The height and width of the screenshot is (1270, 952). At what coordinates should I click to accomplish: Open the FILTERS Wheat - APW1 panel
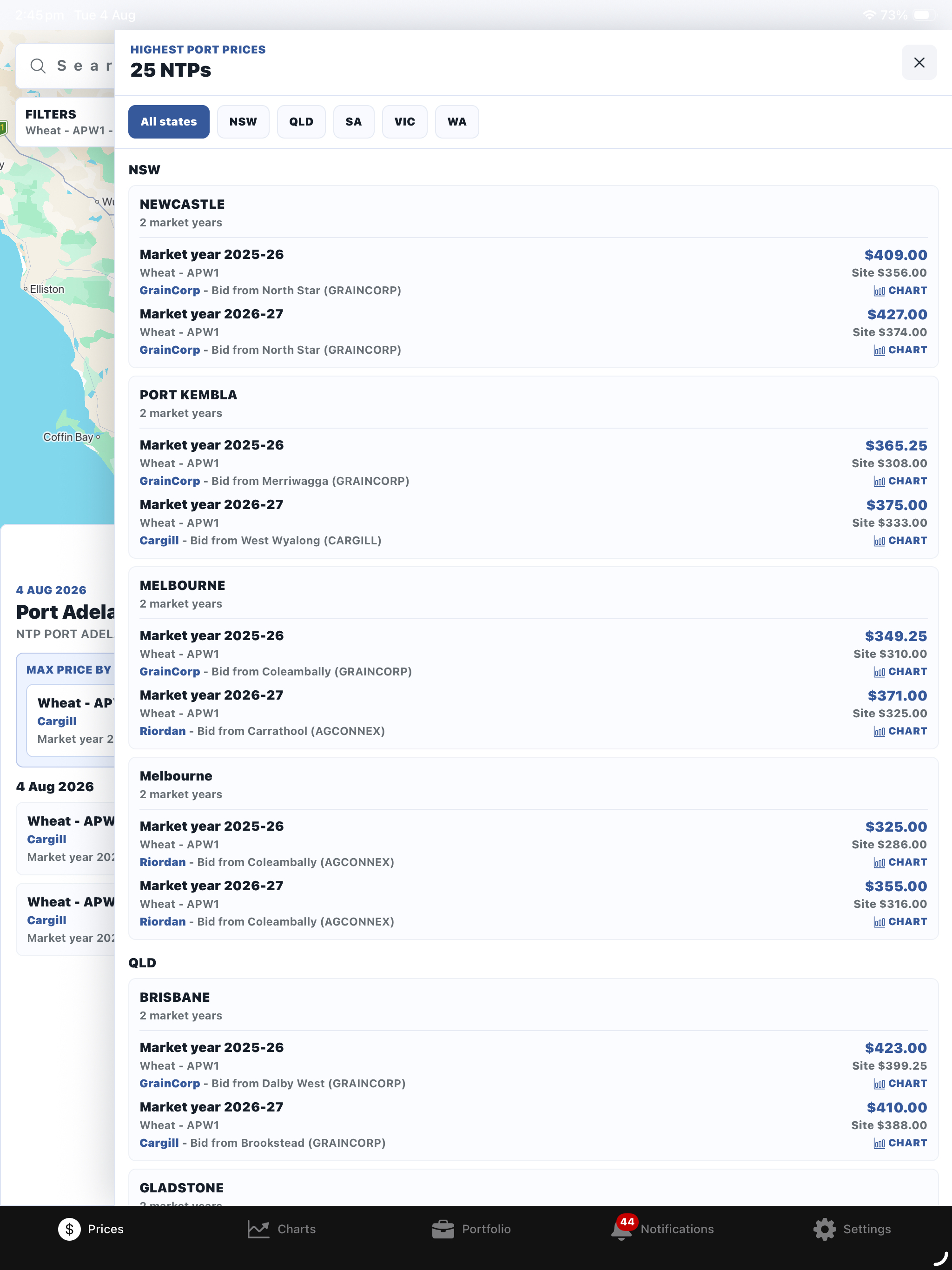[66, 122]
